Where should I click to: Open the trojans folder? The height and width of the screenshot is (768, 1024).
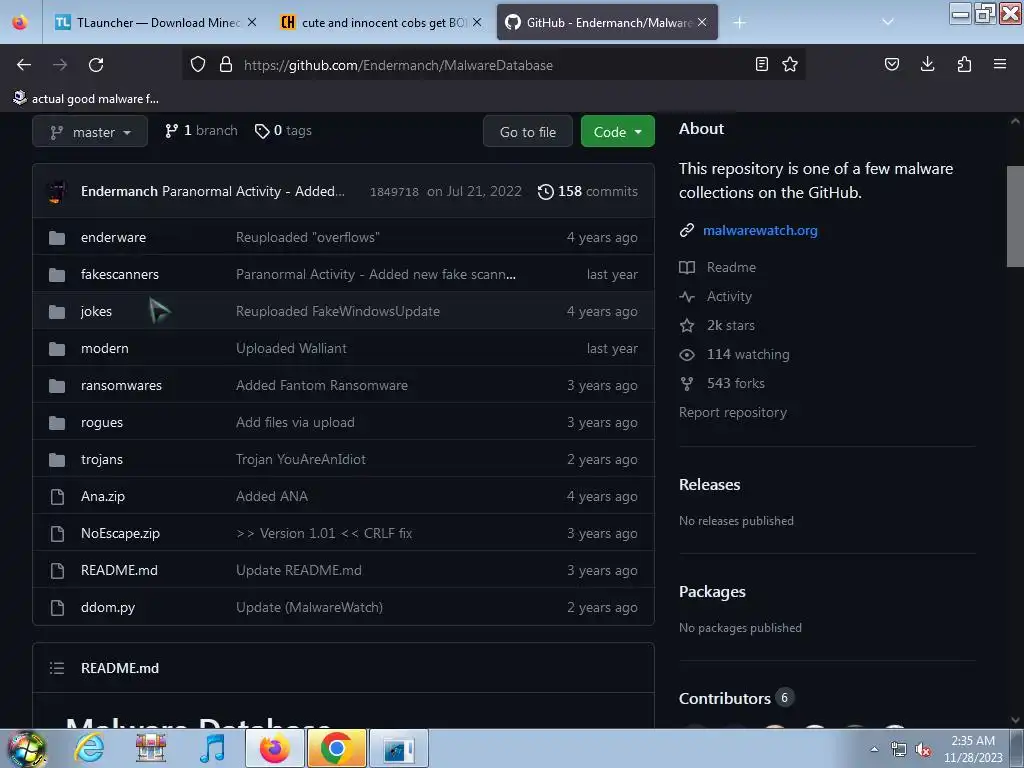tap(102, 460)
